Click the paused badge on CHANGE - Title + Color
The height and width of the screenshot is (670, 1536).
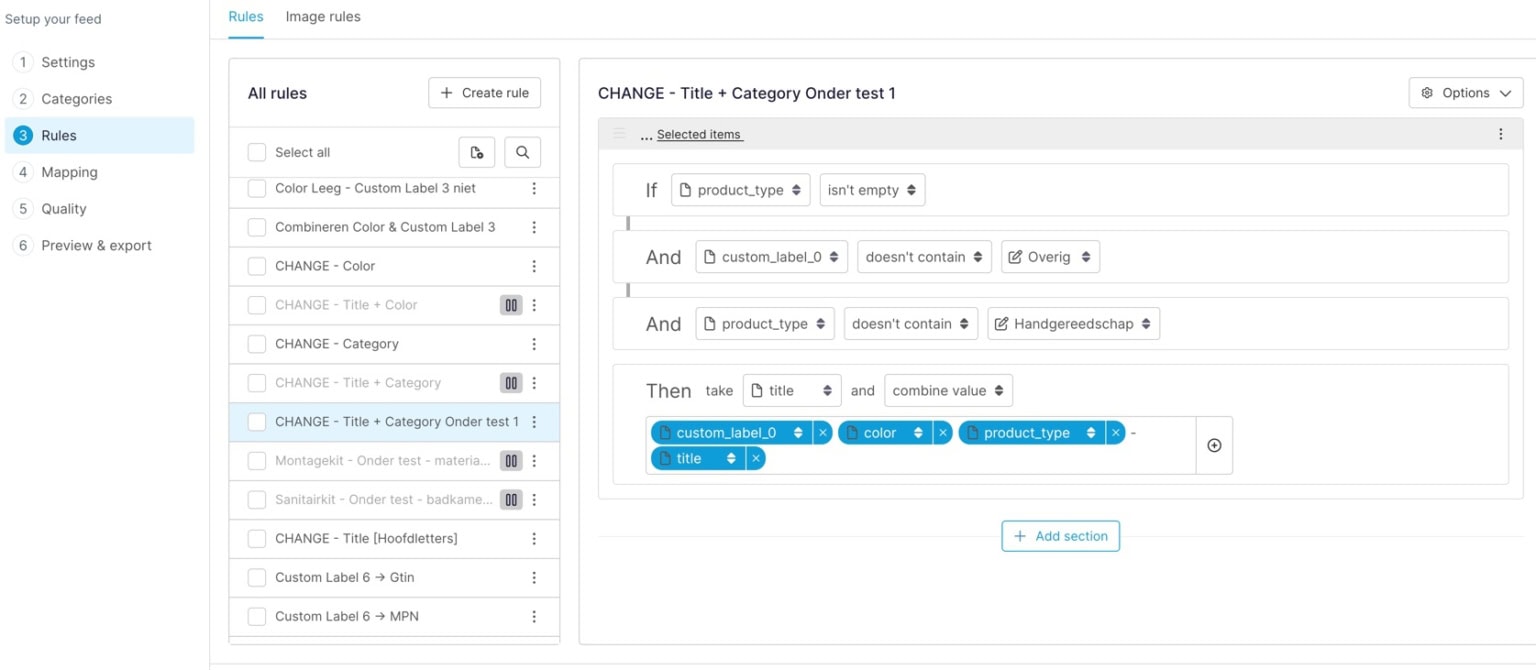tap(511, 304)
